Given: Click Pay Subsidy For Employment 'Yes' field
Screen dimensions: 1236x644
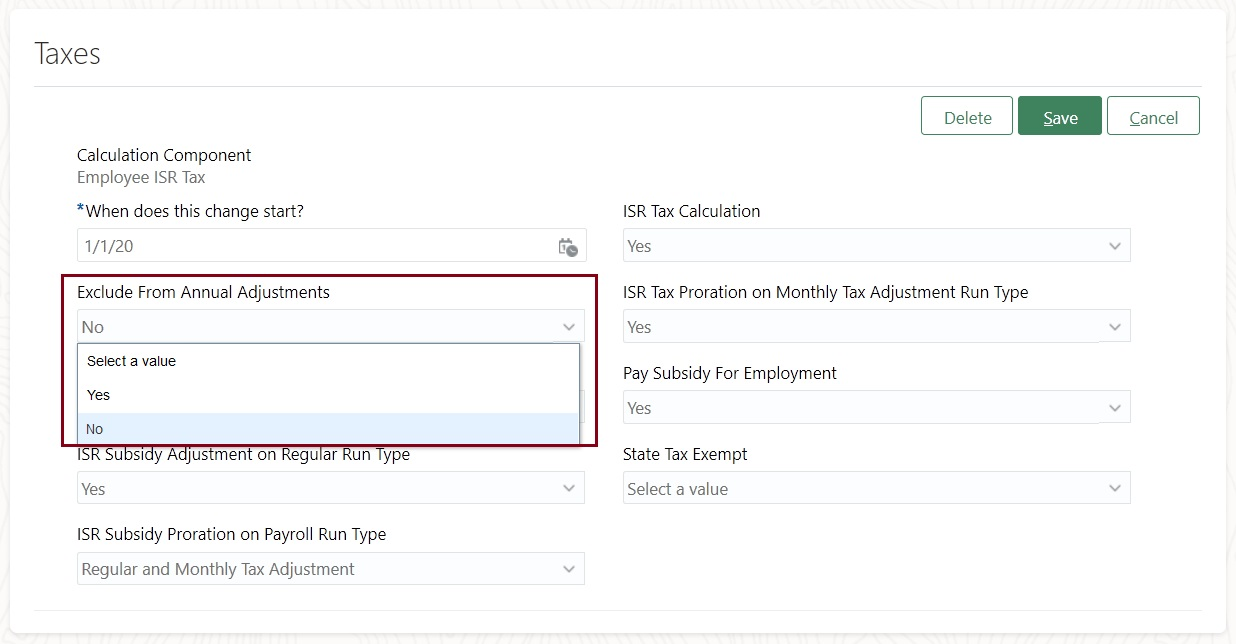Looking at the screenshot, I should pyautogui.click(x=860, y=408).
